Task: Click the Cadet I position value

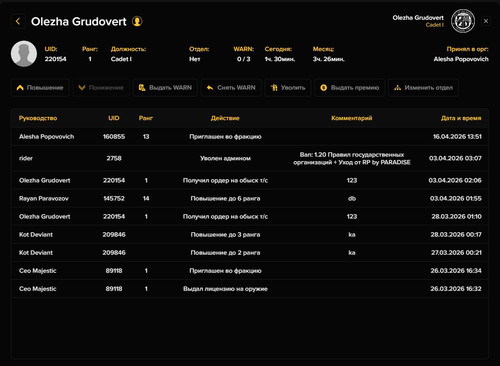Action: point(121,59)
